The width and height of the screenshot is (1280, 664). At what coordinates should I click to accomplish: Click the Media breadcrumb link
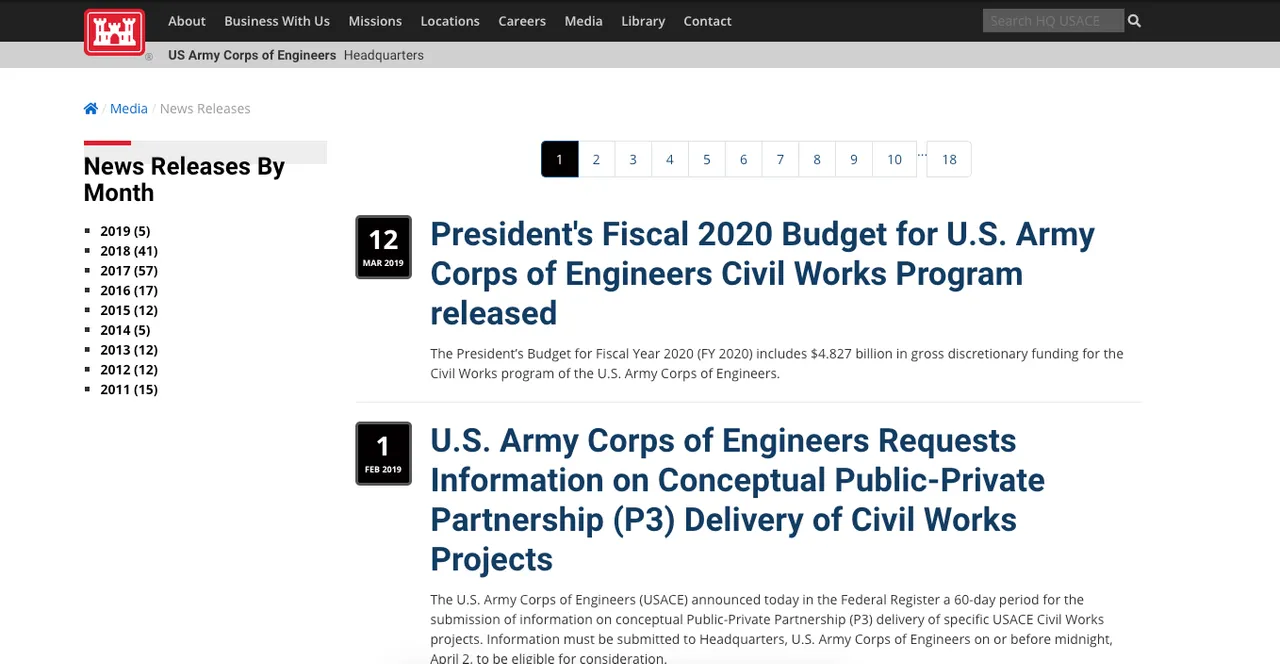pyautogui.click(x=128, y=108)
